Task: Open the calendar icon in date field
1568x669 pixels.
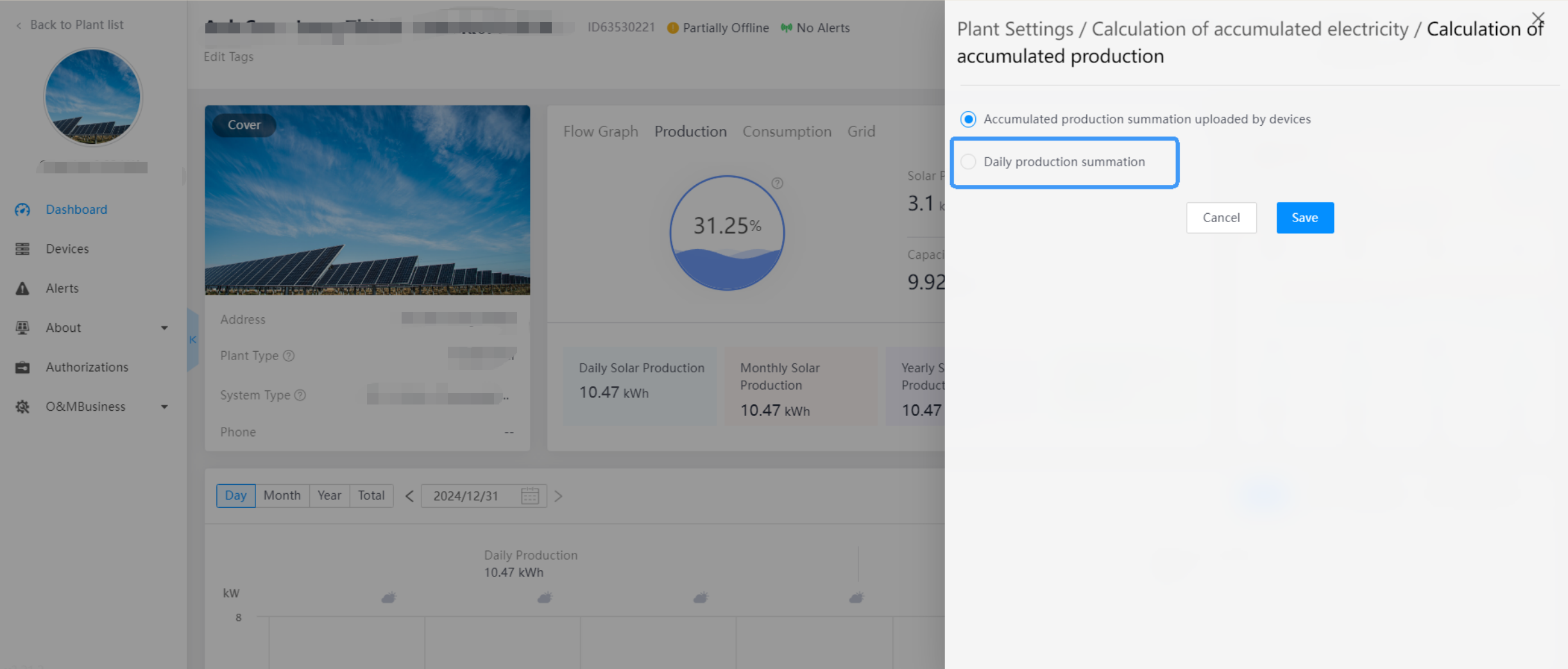Action: pos(530,496)
